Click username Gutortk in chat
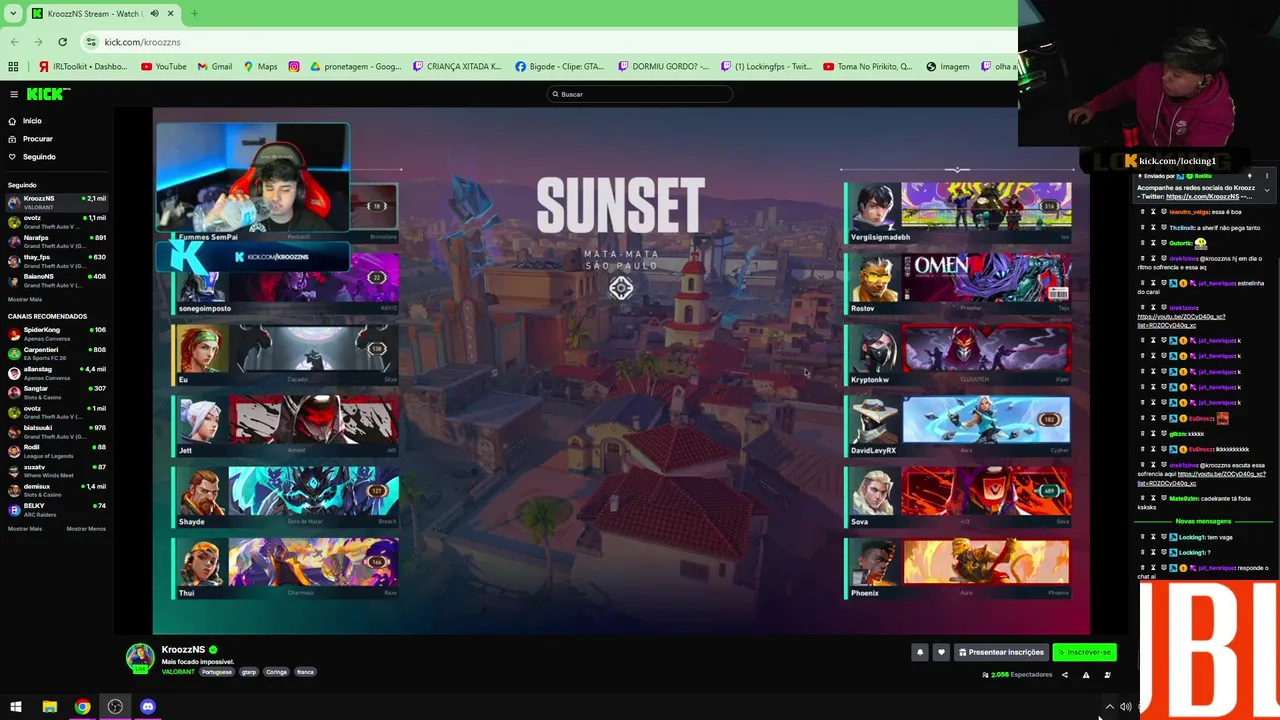 (1181, 243)
